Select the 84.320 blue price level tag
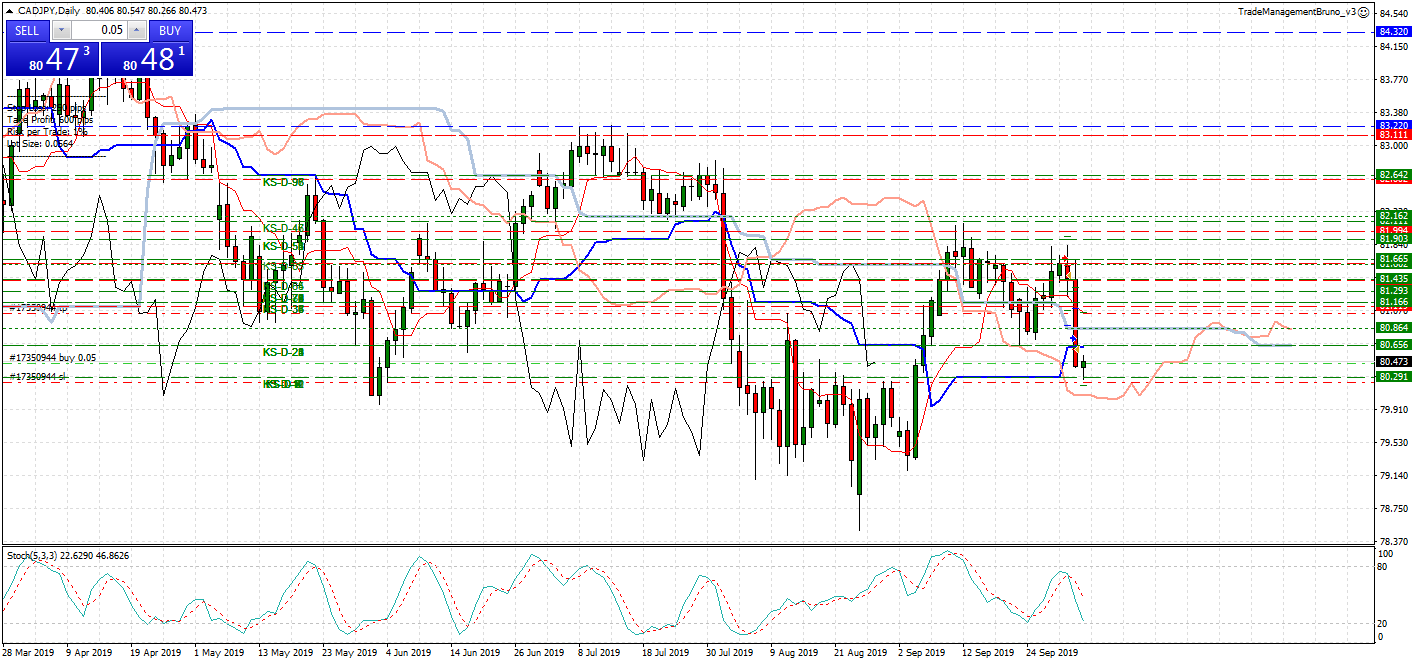The image size is (1415, 664). (1393, 32)
